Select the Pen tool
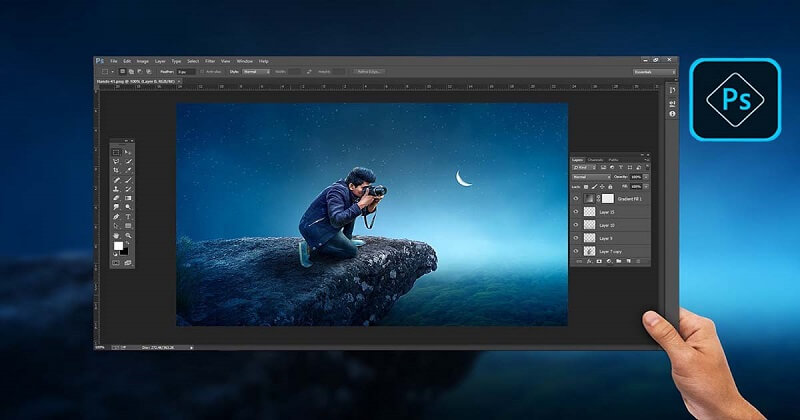 [116, 216]
